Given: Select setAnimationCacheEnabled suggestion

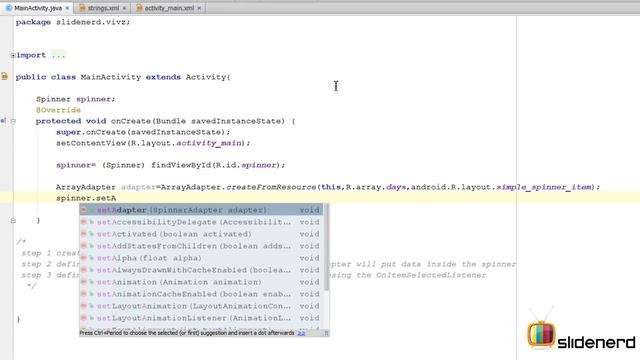Looking at the screenshot, I should 201,294.
